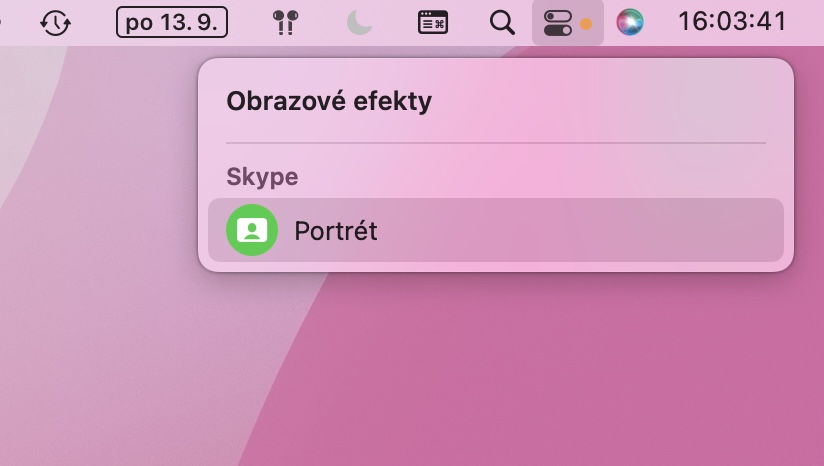Screen dimensions: 824x466
Task: Launch Siri from the menu bar
Action: pyautogui.click(x=630, y=22)
